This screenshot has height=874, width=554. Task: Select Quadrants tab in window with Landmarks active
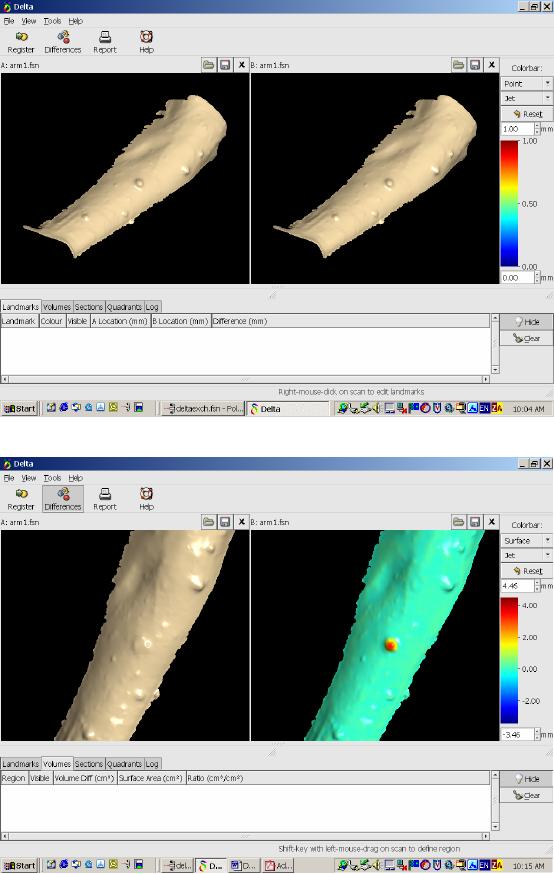[124, 307]
